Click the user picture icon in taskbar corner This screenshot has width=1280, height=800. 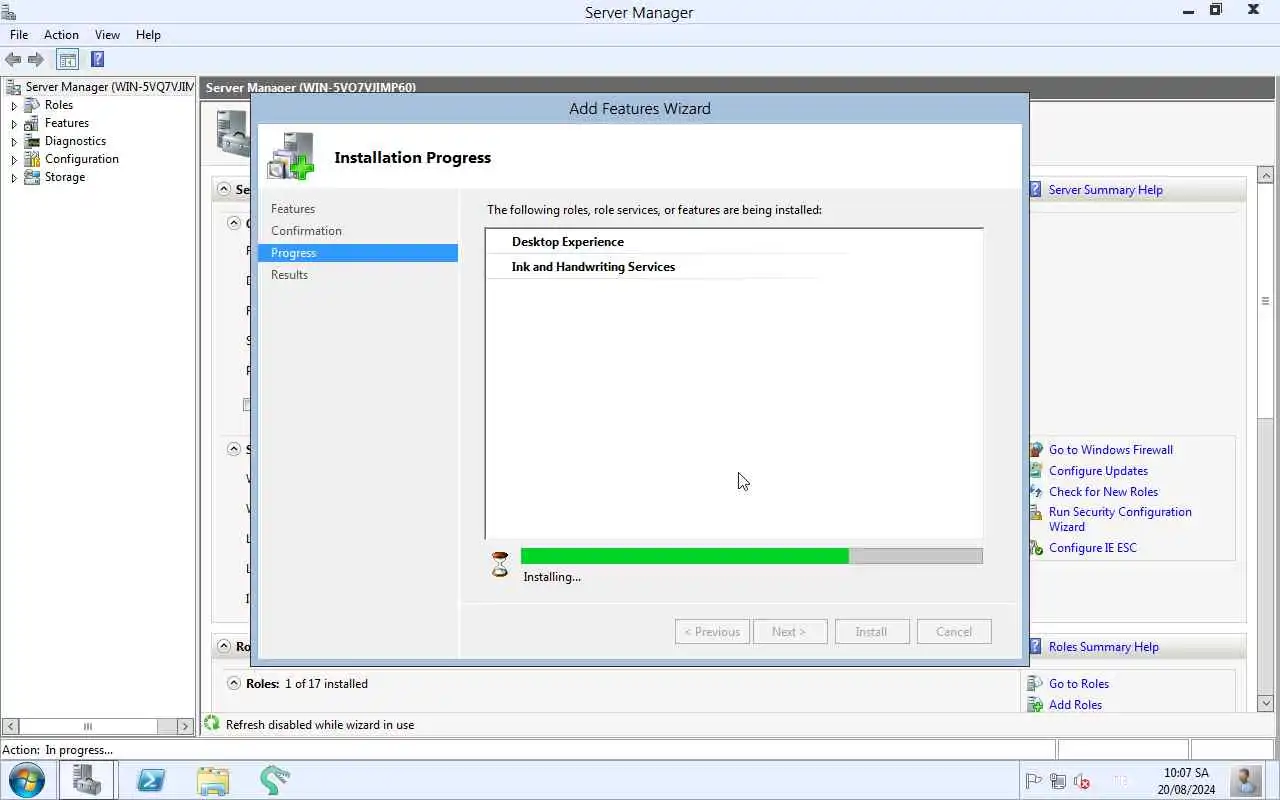pos(1246,780)
